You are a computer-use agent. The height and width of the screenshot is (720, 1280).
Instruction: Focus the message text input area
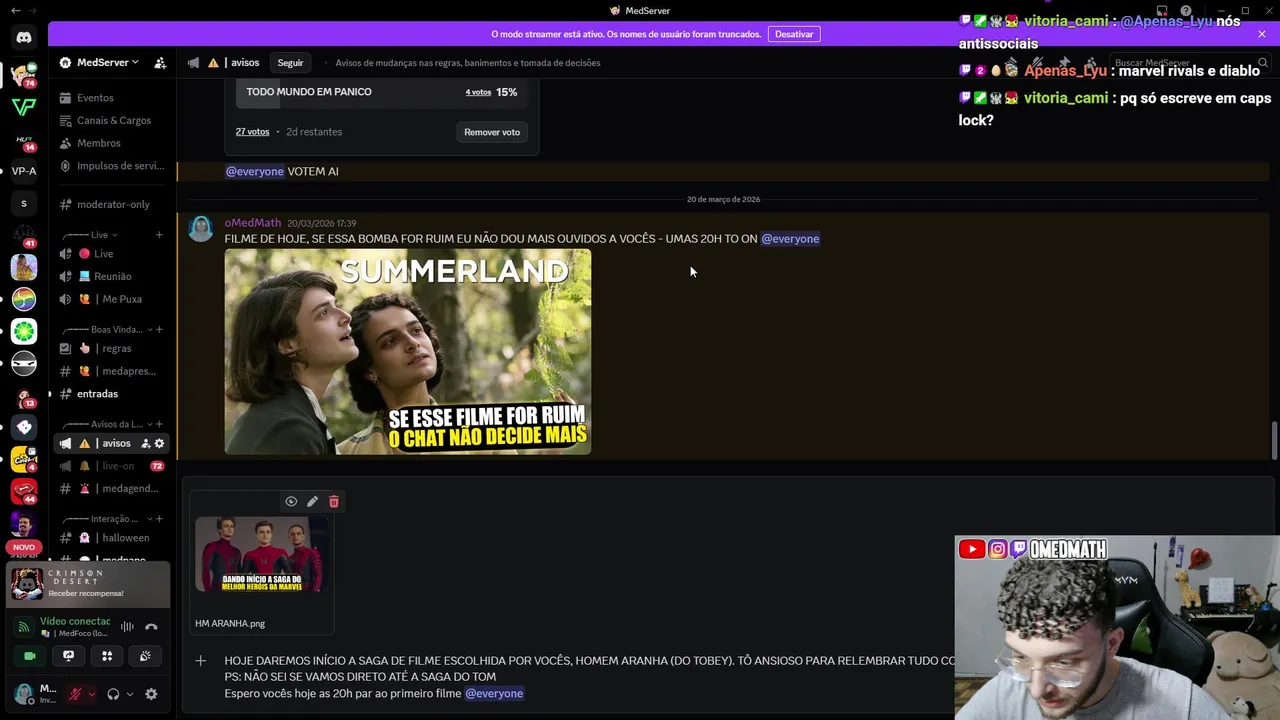pyautogui.click(x=588, y=677)
